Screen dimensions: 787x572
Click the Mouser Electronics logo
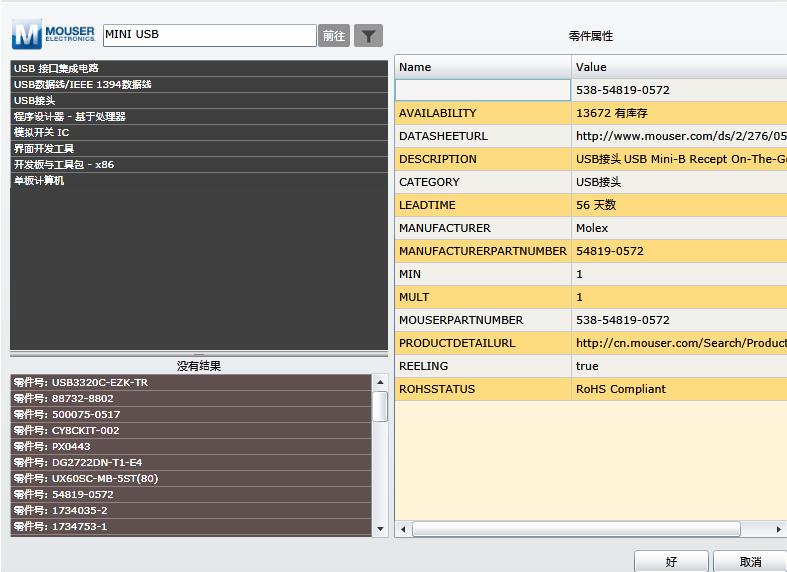(54, 34)
